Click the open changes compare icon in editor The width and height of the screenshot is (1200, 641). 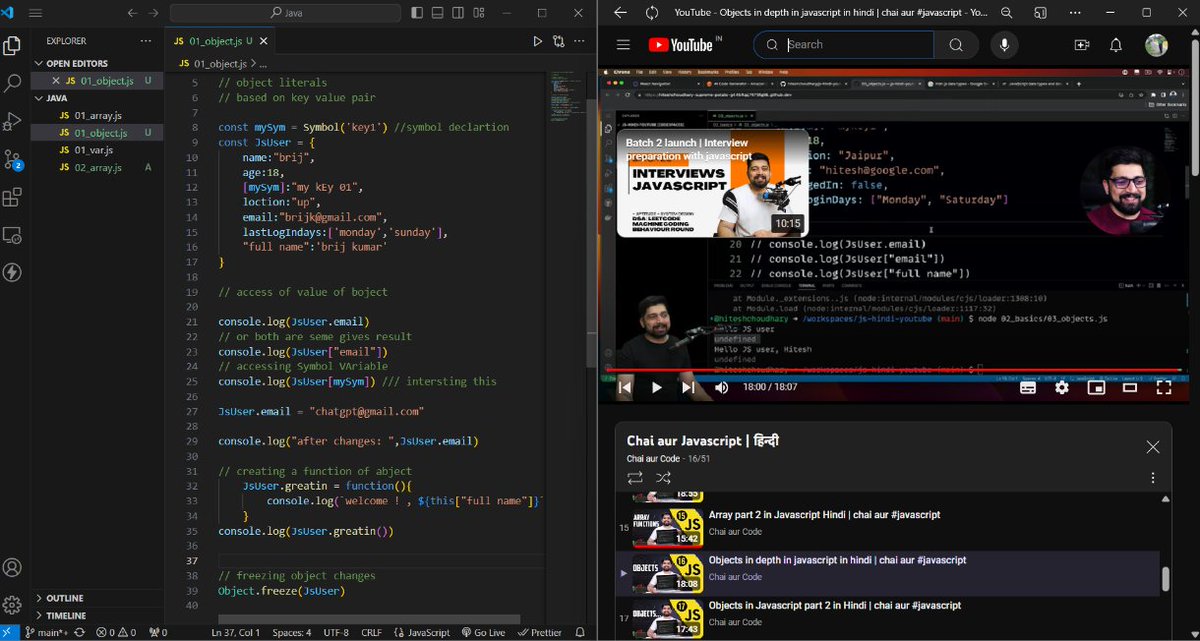[558, 41]
